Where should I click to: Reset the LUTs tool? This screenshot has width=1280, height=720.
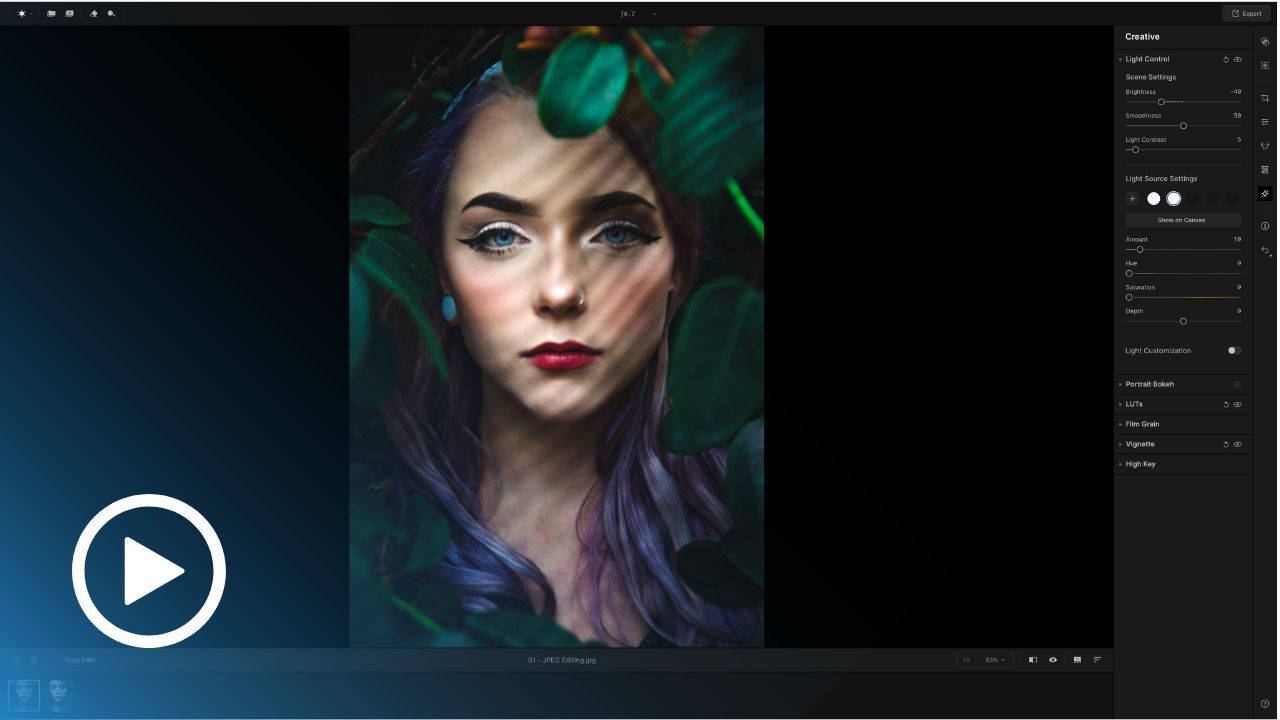coord(1226,405)
